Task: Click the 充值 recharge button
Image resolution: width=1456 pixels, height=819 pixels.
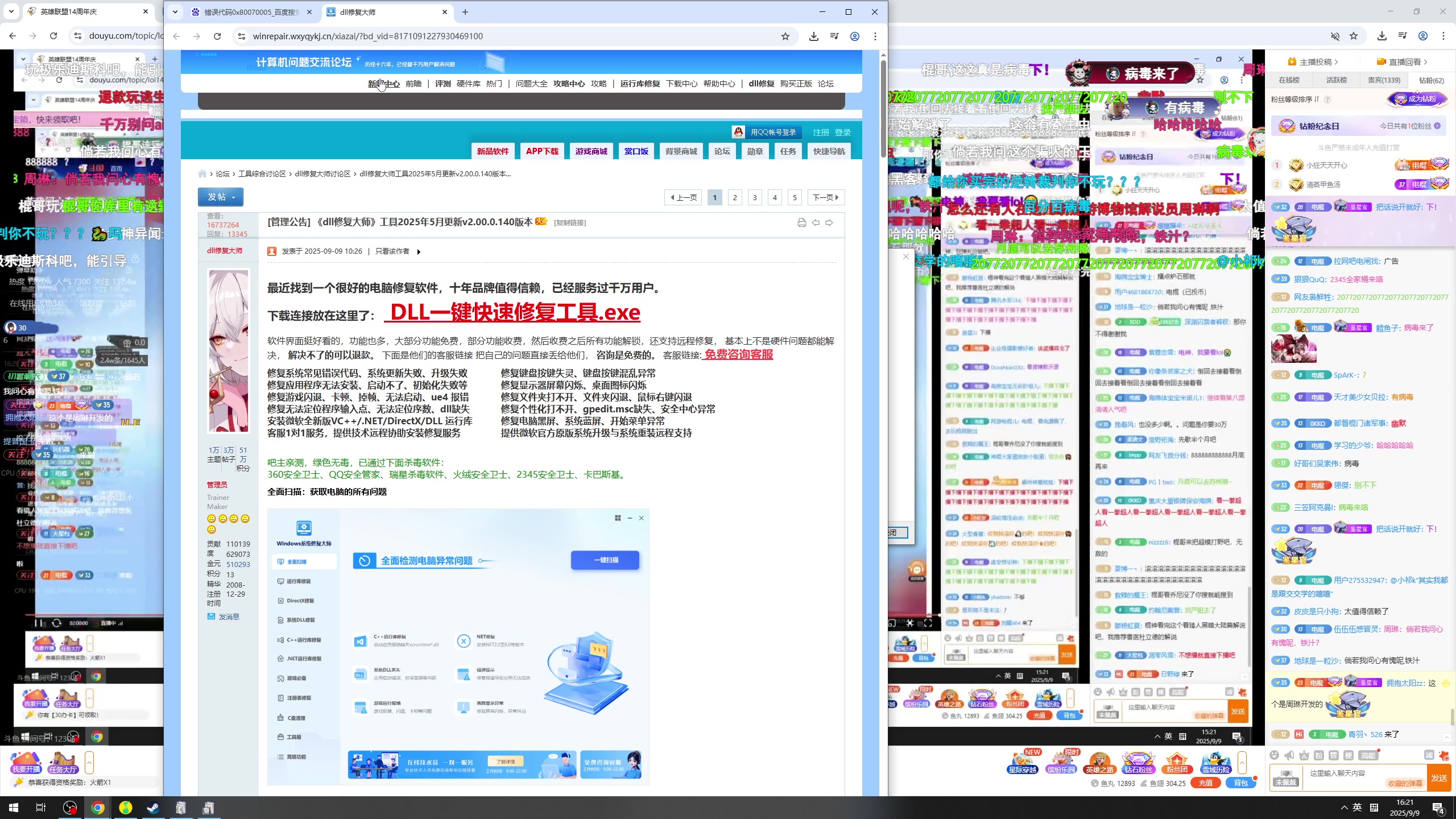Action: 1205,783
